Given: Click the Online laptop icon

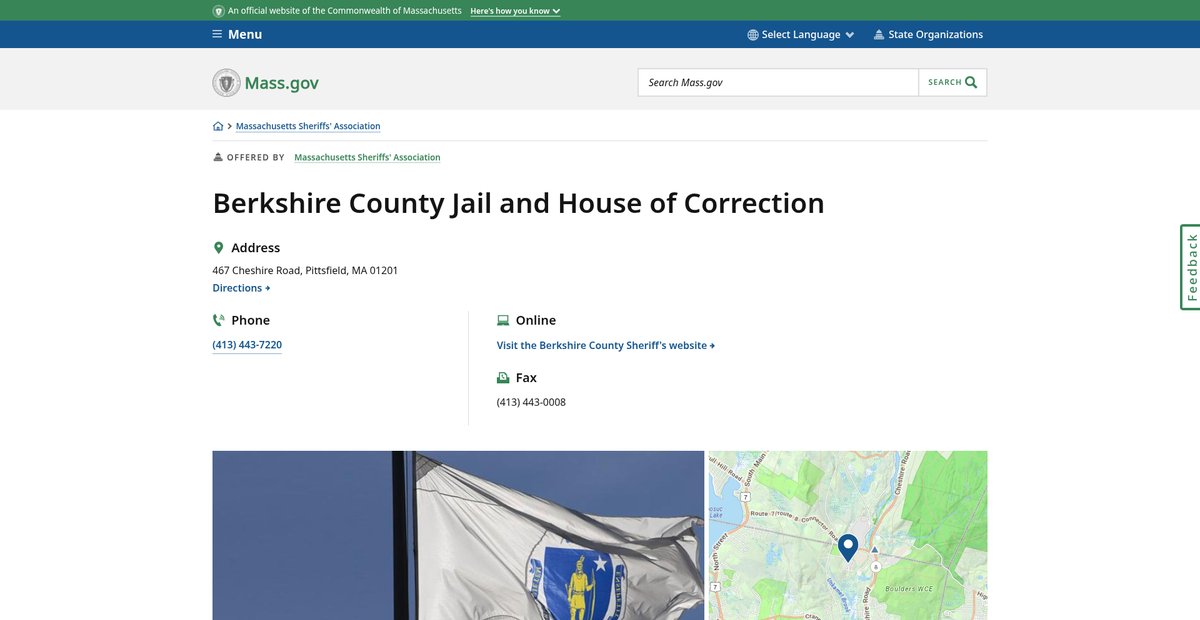Looking at the screenshot, I should [x=503, y=320].
